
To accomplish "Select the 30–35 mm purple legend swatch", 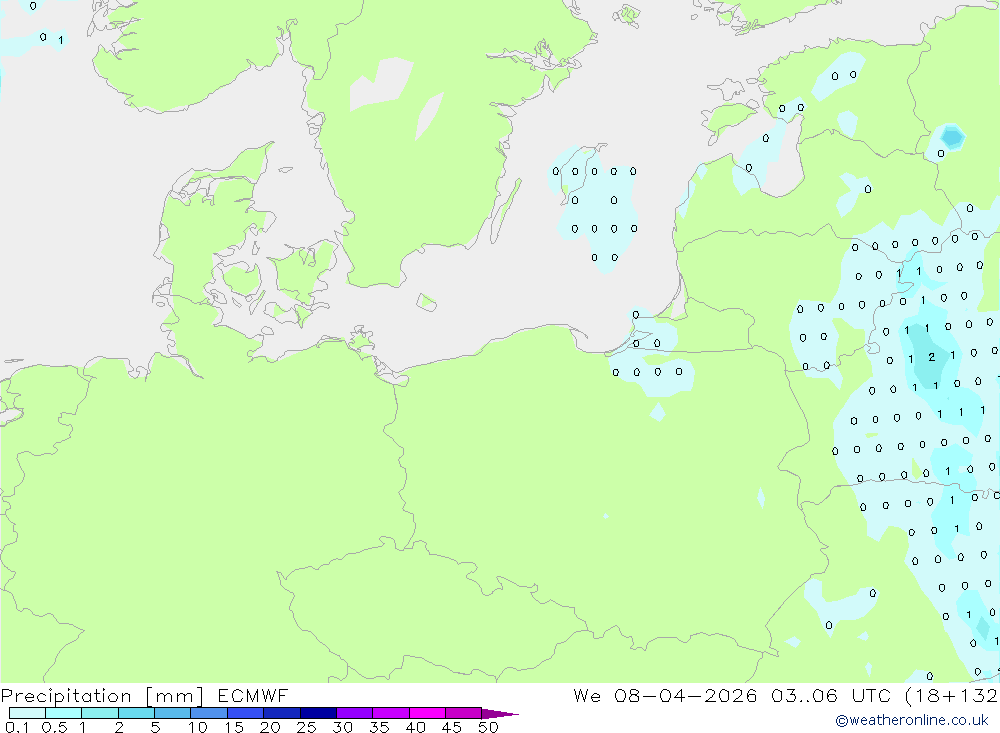I will coord(354,713).
